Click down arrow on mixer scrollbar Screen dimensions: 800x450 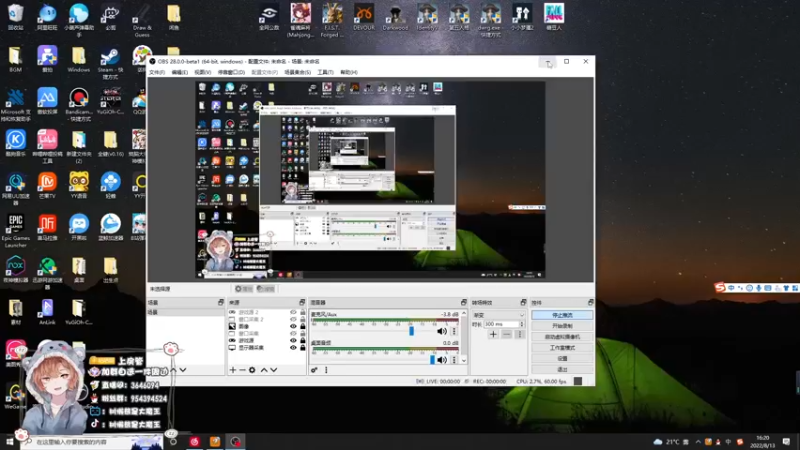464,360
